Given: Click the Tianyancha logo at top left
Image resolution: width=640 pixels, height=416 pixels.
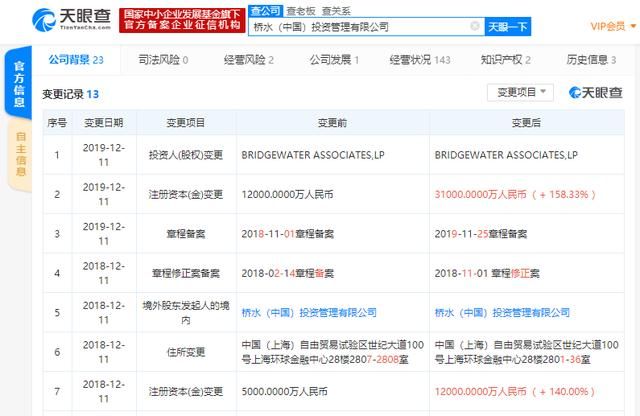Looking at the screenshot, I should (72, 19).
